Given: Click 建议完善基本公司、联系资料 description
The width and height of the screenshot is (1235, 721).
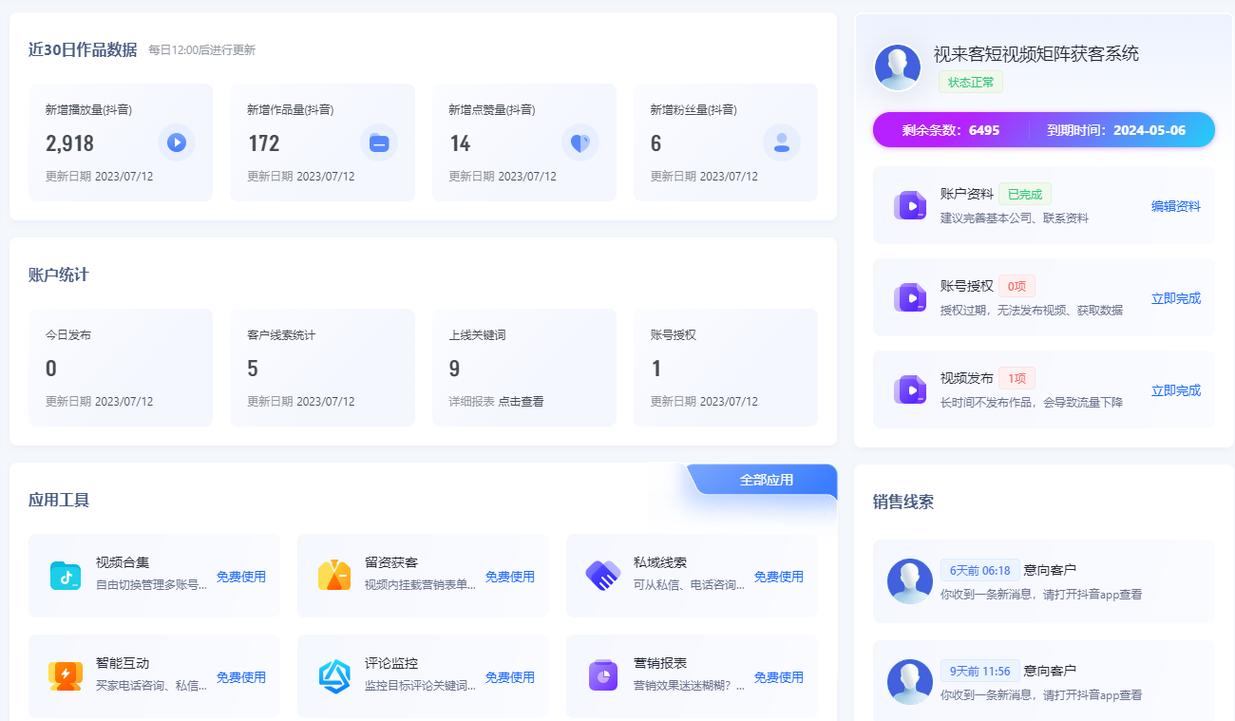Looking at the screenshot, I should [1014, 218].
